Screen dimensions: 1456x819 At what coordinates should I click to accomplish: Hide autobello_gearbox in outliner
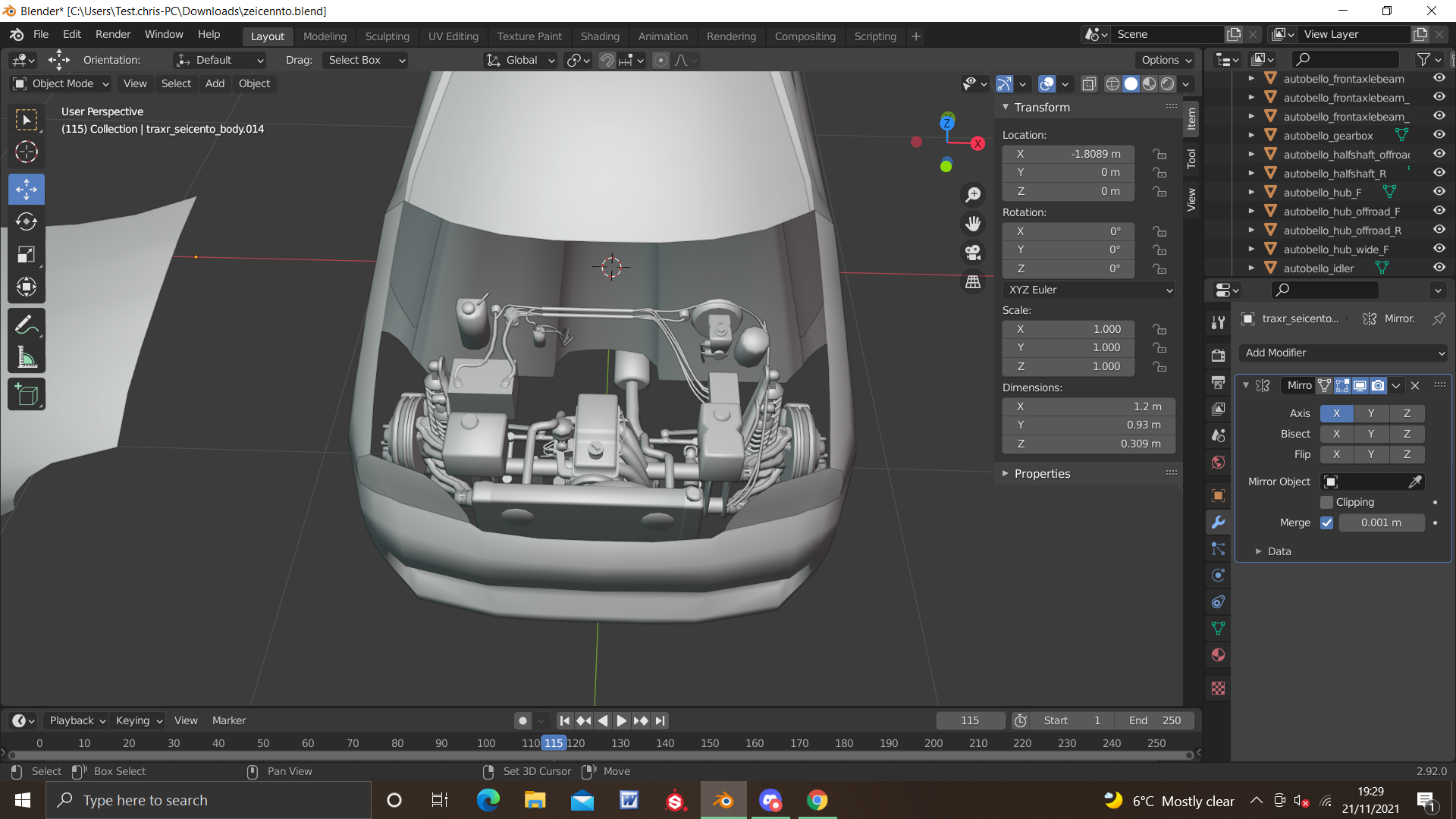coord(1439,135)
